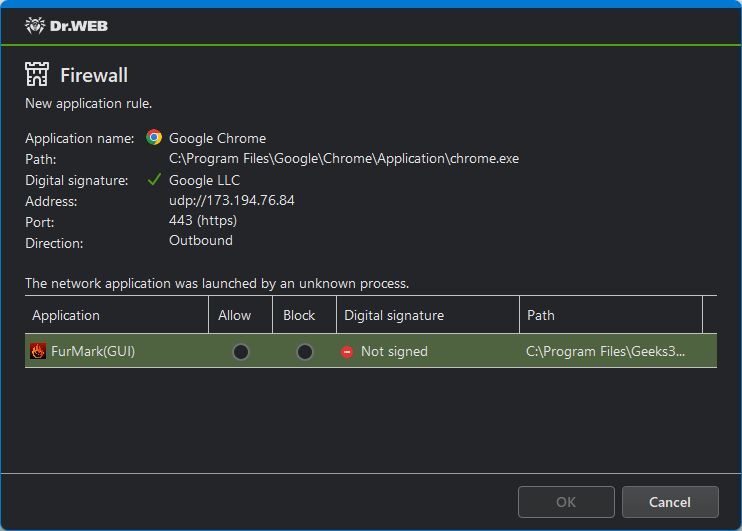Click the Application name: label
Screen dimensions: 742x531
coord(80,138)
